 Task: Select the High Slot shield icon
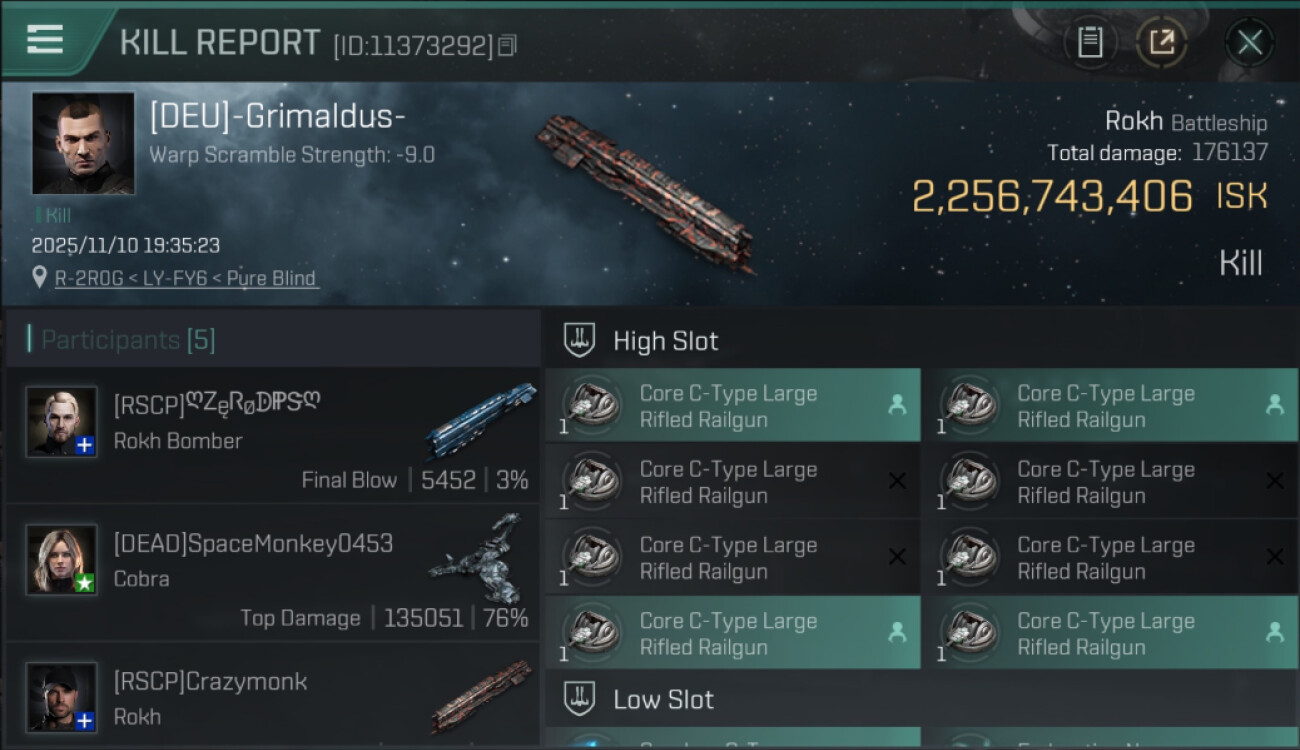click(580, 340)
